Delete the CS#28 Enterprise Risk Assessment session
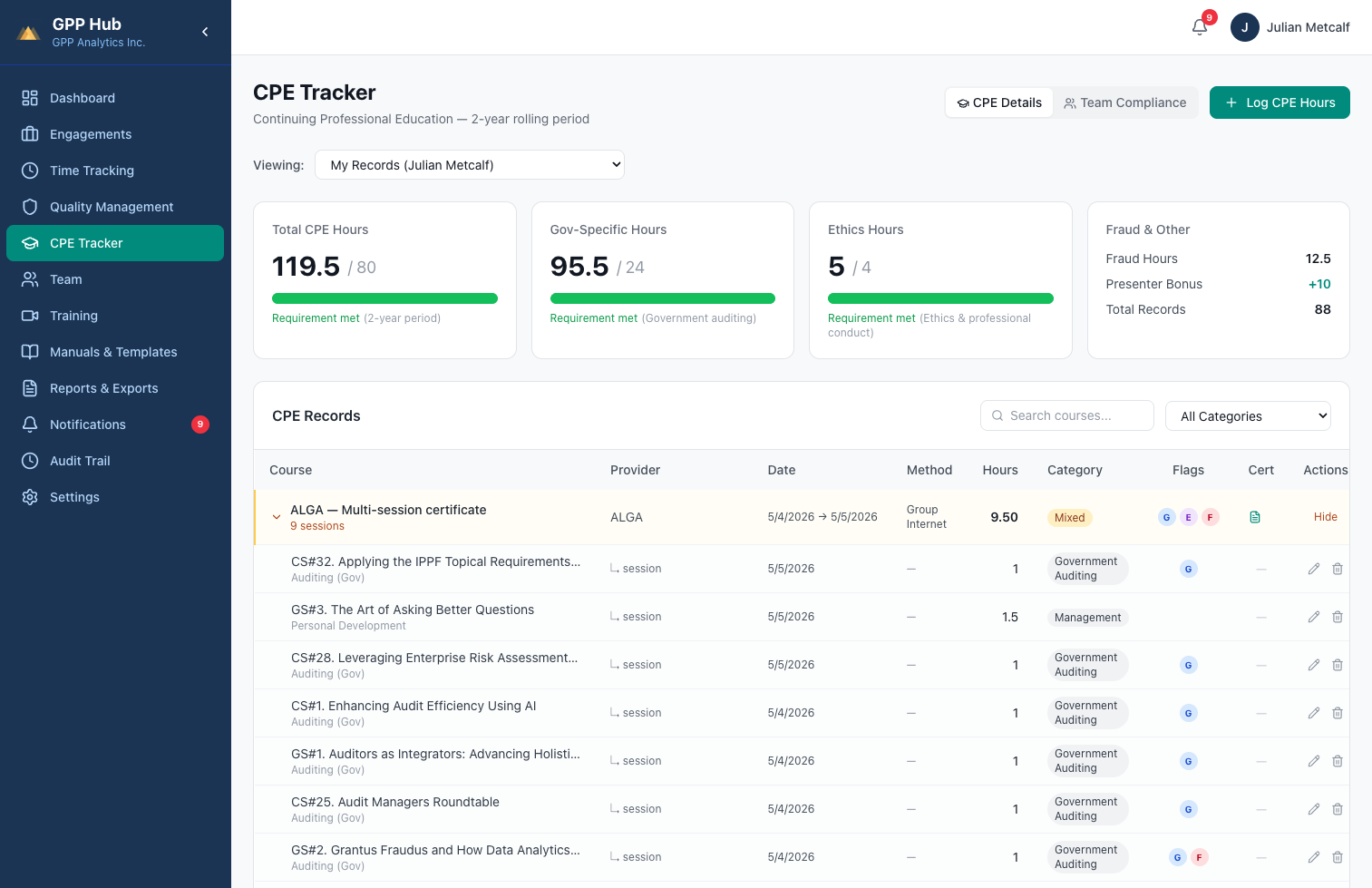The height and width of the screenshot is (888, 1372). click(1338, 665)
